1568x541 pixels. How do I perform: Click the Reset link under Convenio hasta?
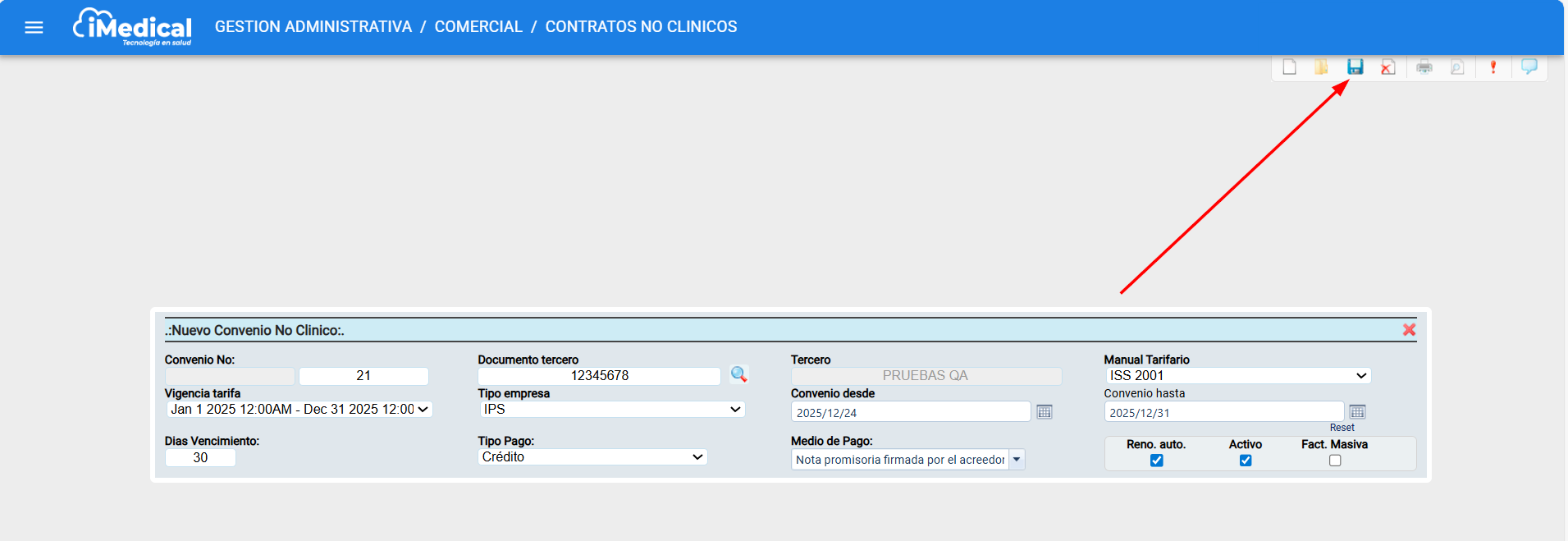(1342, 428)
